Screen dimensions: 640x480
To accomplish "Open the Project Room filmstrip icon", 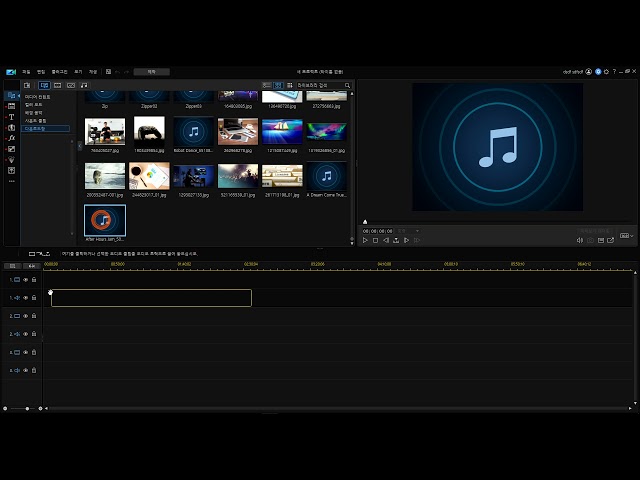I will (x=11, y=106).
